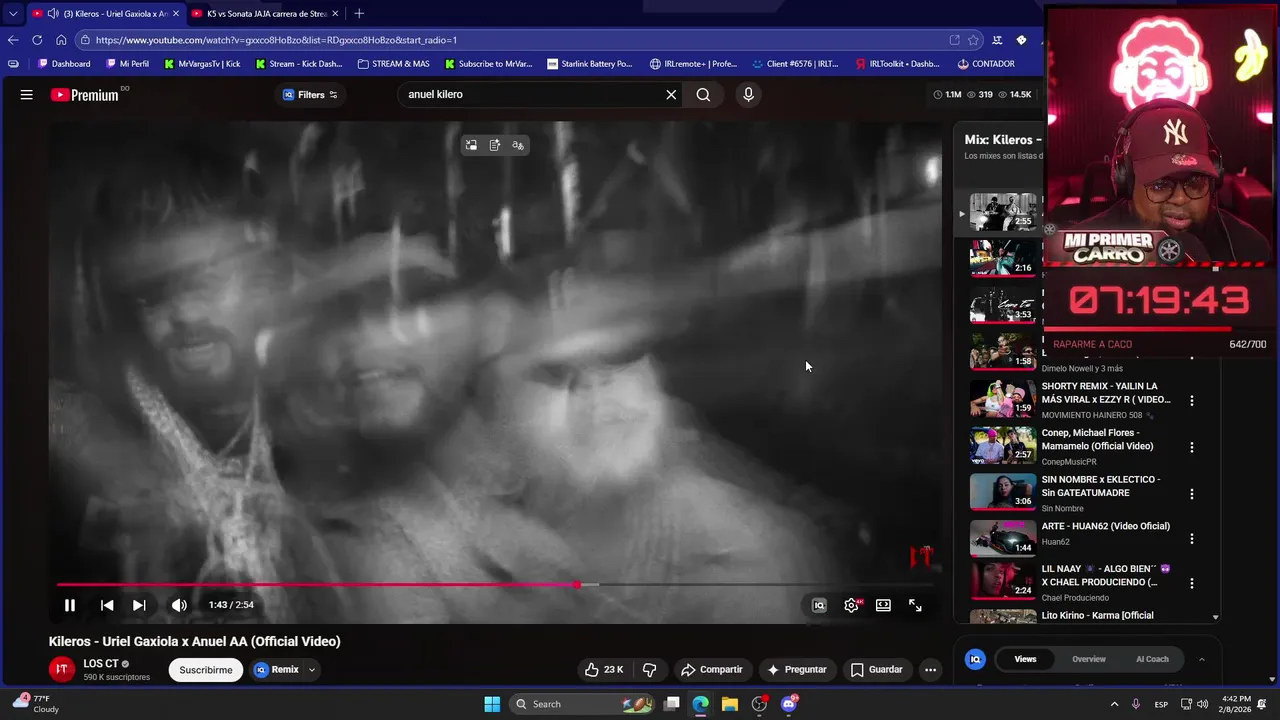This screenshot has height=720, width=1280.
Task: Open options for ARTE - HUAN62 video
Action: click(x=1191, y=539)
